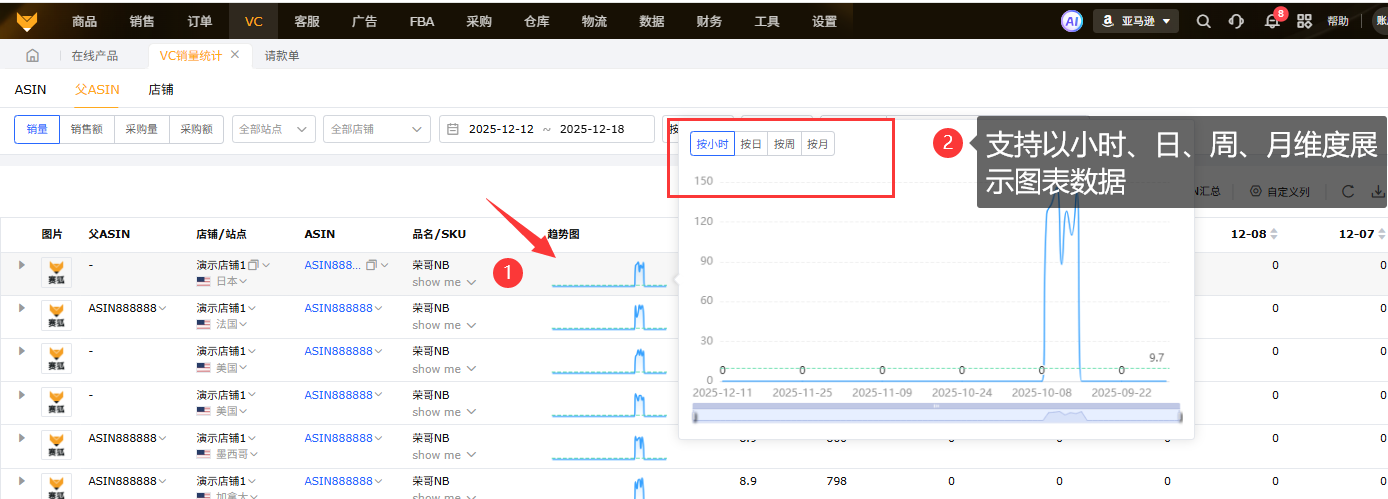Open 自定义列 column settings

tap(1279, 191)
